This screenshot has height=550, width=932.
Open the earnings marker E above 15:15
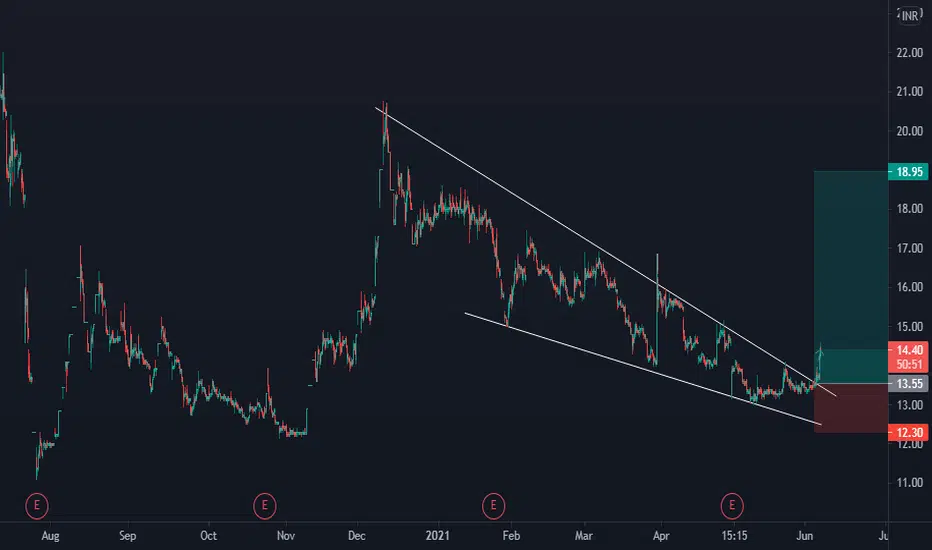point(732,506)
